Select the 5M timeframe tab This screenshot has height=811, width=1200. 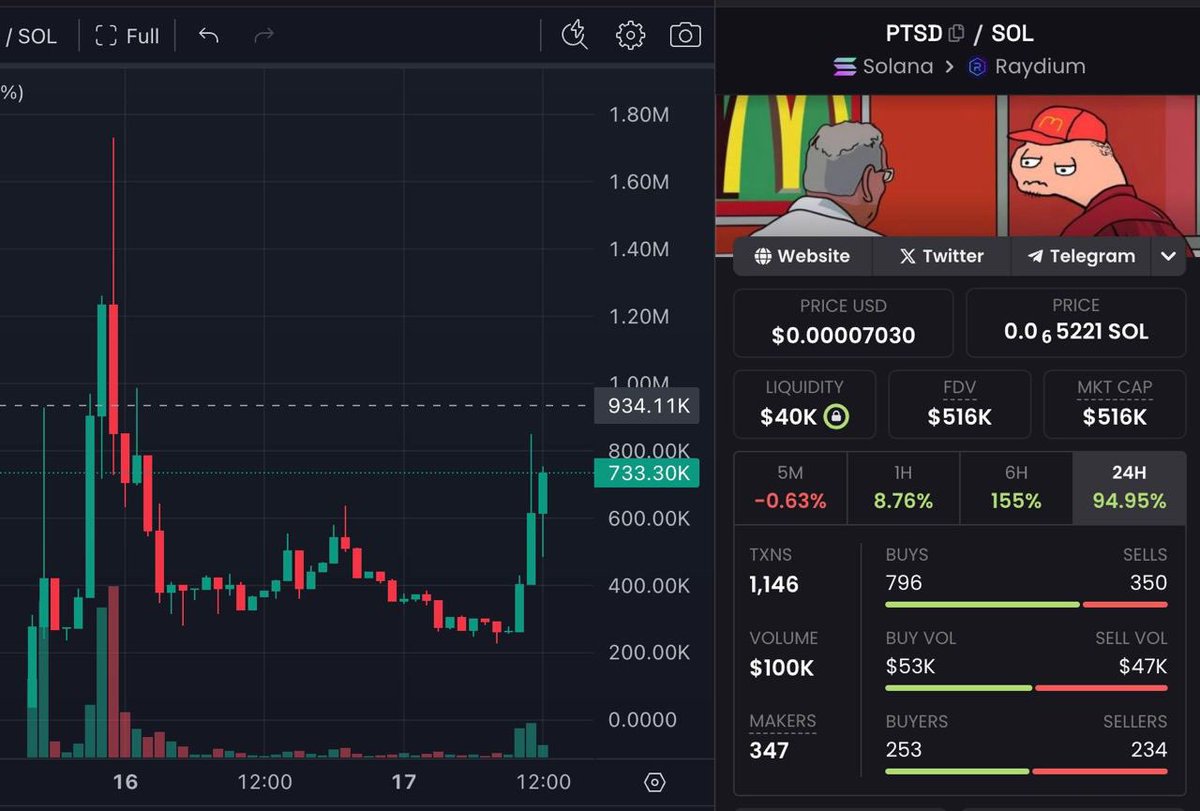(x=790, y=488)
